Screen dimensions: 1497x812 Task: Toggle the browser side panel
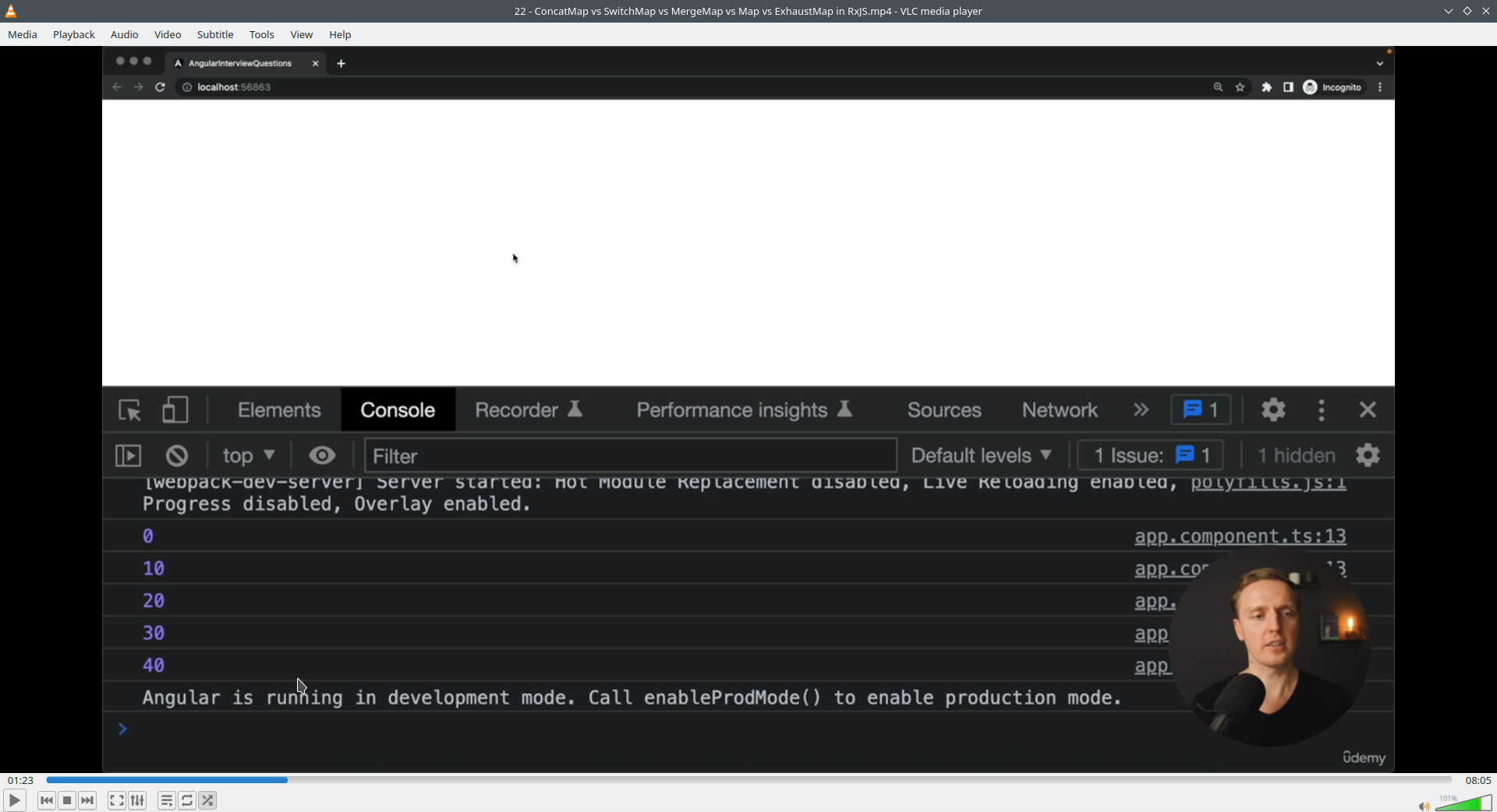click(x=1288, y=87)
